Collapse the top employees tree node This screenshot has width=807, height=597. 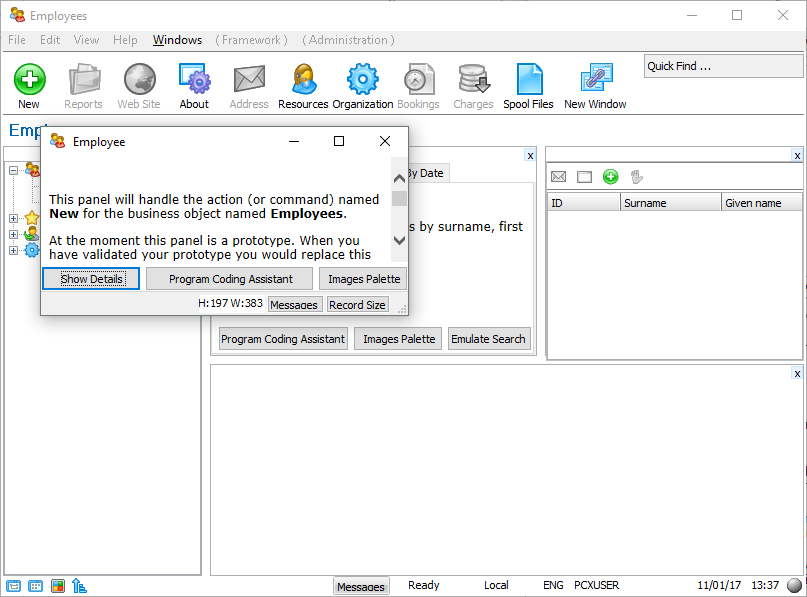(x=13, y=170)
